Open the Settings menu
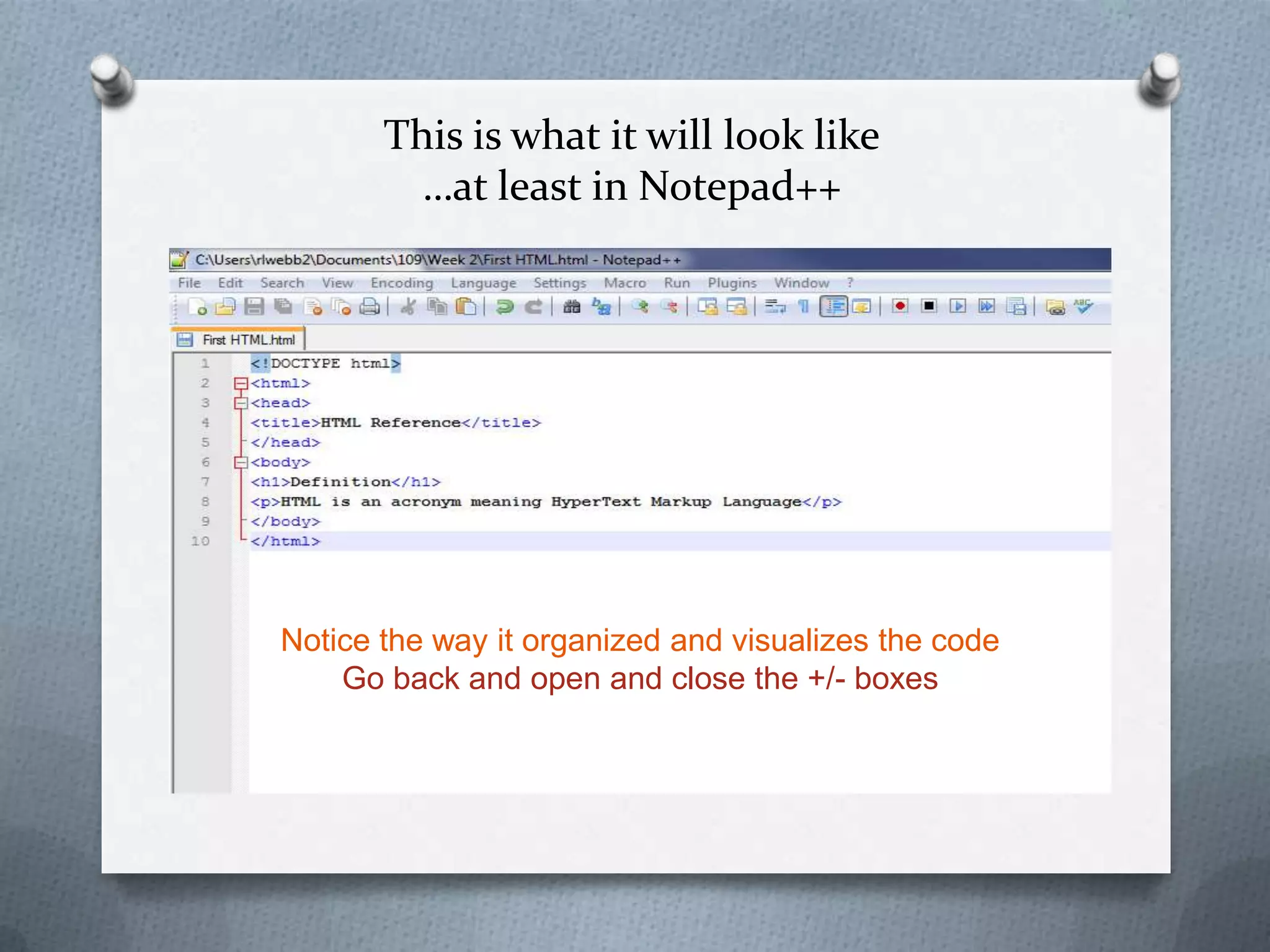 pyautogui.click(x=560, y=283)
